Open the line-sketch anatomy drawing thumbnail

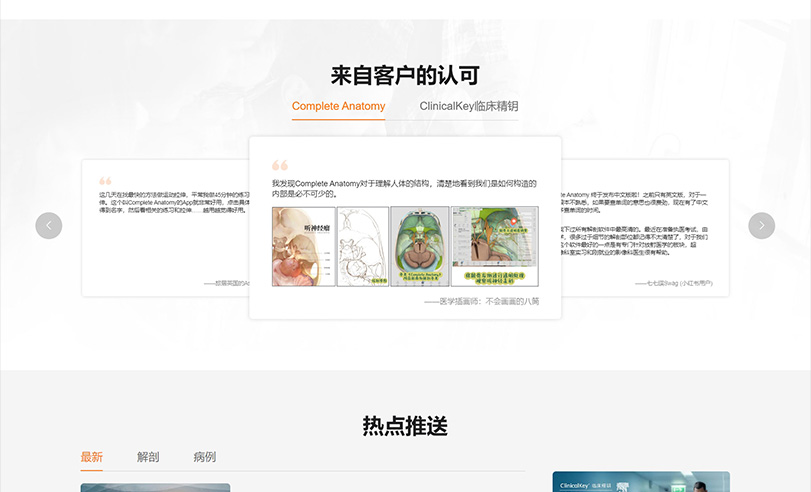(363, 247)
